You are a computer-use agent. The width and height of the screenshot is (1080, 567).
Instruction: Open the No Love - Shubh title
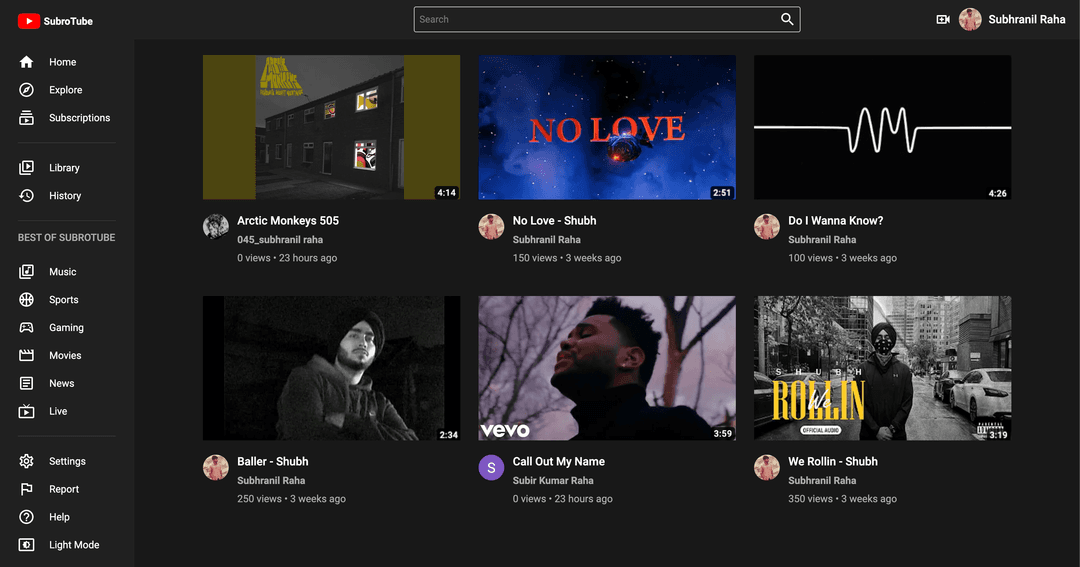(x=554, y=220)
